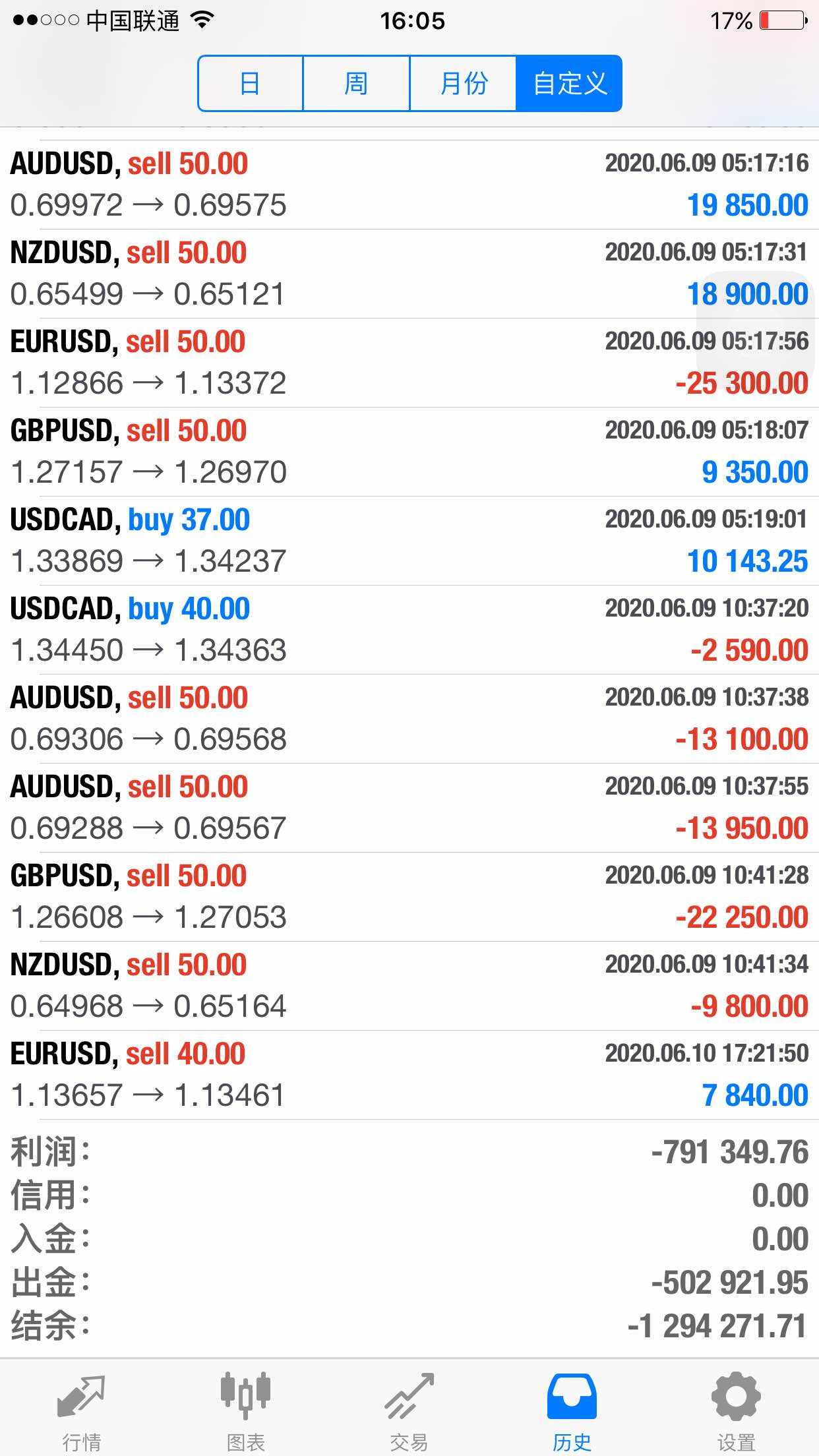Open the Chart (图表) candlestick icon
This screenshot has height=1456, width=819.
pos(245,1396)
